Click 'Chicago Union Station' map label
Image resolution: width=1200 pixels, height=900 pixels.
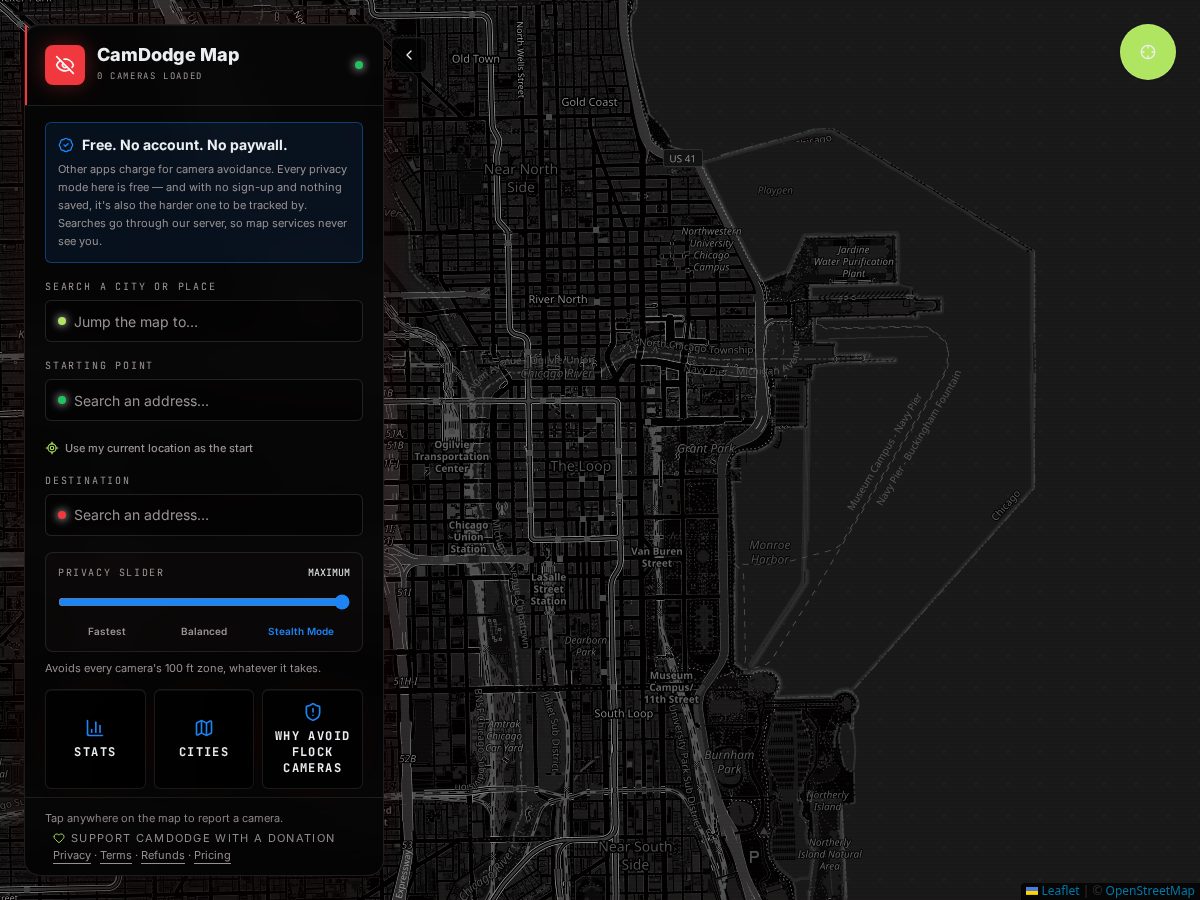click(468, 537)
